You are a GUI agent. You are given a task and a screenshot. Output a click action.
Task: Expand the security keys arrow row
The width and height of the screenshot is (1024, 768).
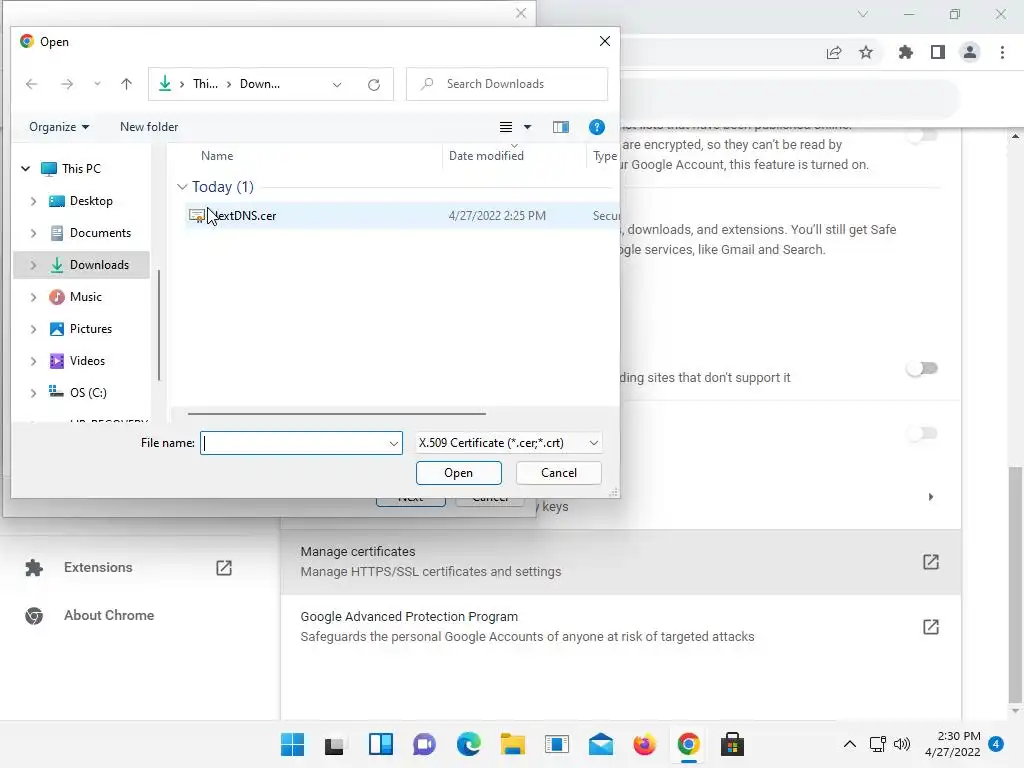(931, 497)
